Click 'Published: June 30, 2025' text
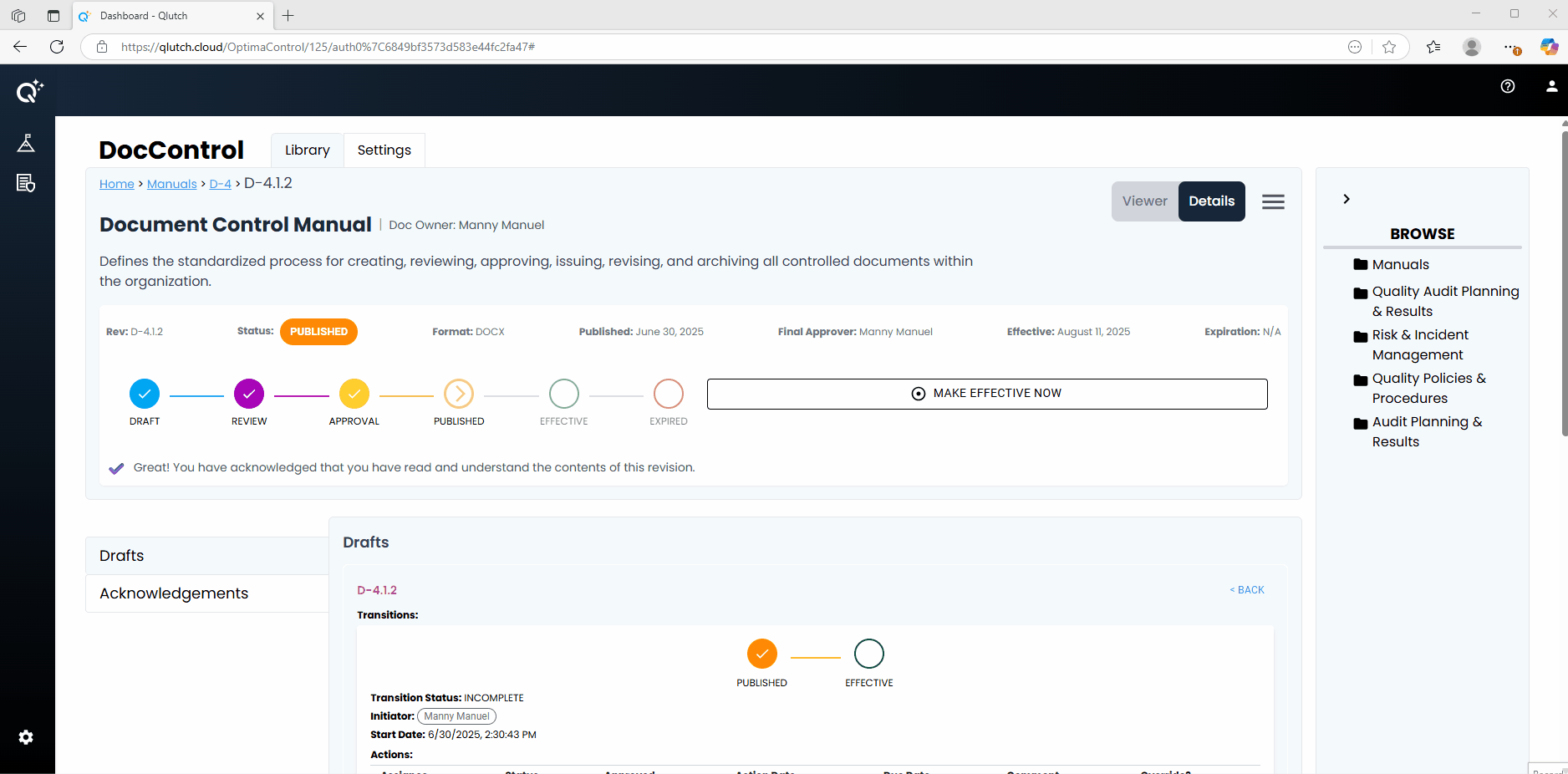 click(641, 332)
